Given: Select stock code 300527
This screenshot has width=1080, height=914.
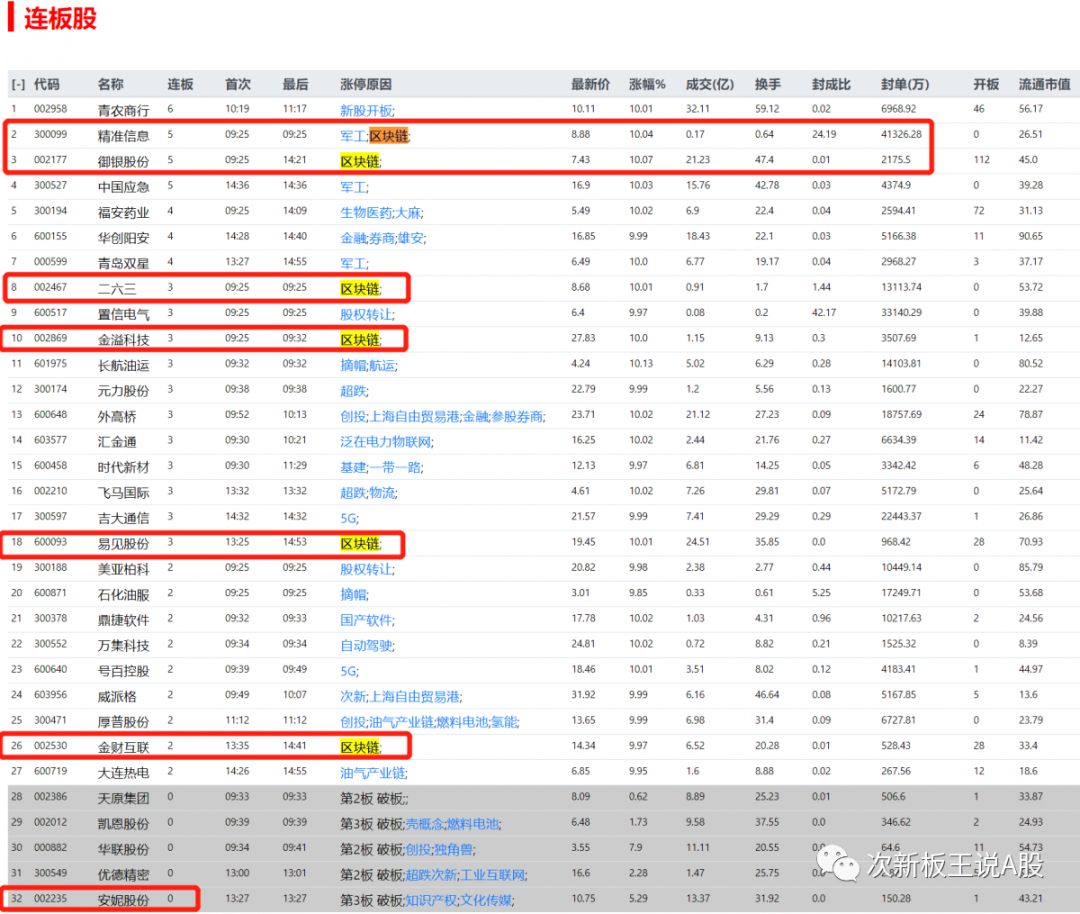Looking at the screenshot, I should point(50,185).
